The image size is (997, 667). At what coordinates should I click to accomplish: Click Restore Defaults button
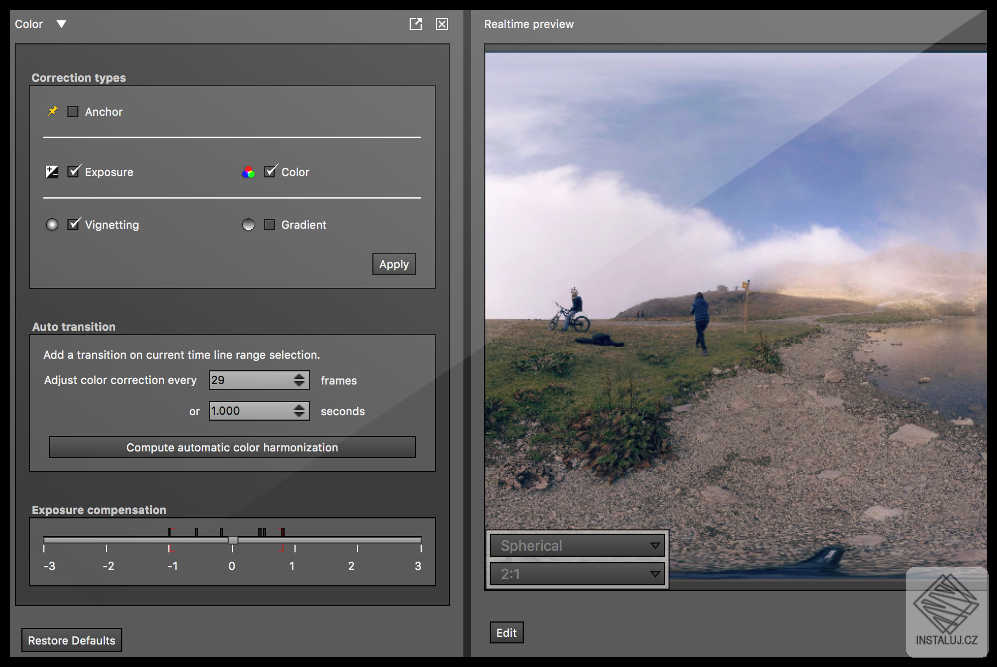72,640
